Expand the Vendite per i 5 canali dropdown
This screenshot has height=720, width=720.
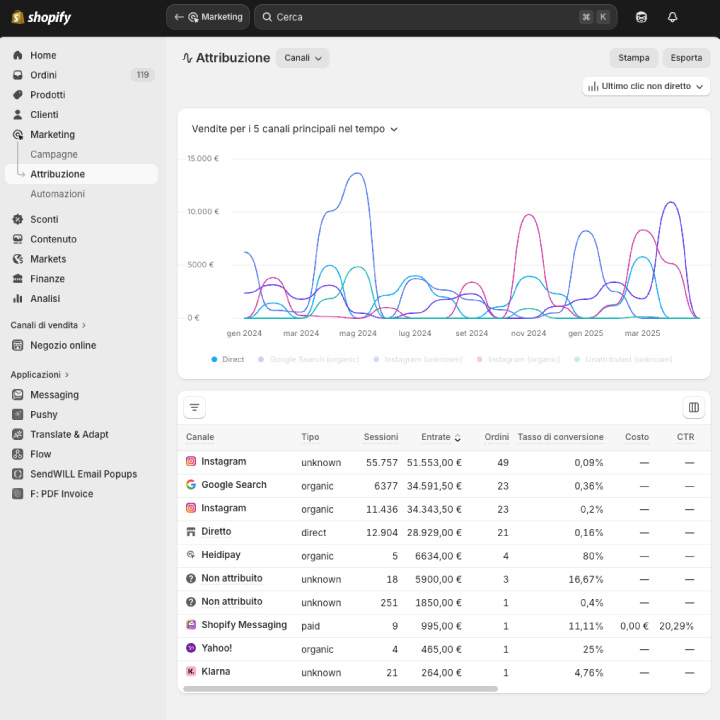coord(295,129)
